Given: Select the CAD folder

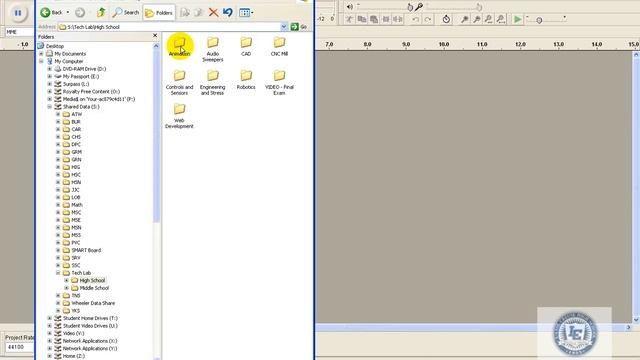Looking at the screenshot, I should (x=246, y=47).
